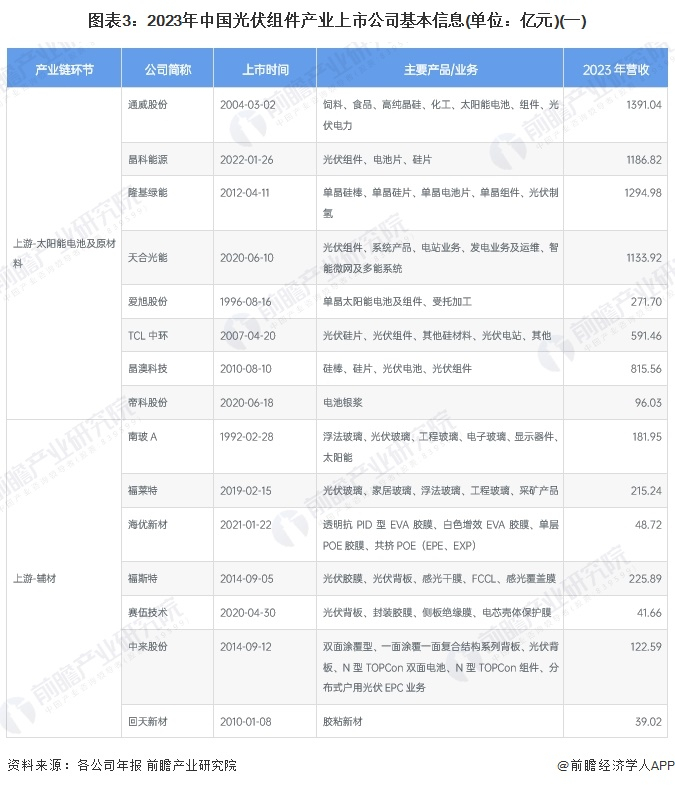Click listing date 2019-02-15
This screenshot has height=786, width=675.
246,491
